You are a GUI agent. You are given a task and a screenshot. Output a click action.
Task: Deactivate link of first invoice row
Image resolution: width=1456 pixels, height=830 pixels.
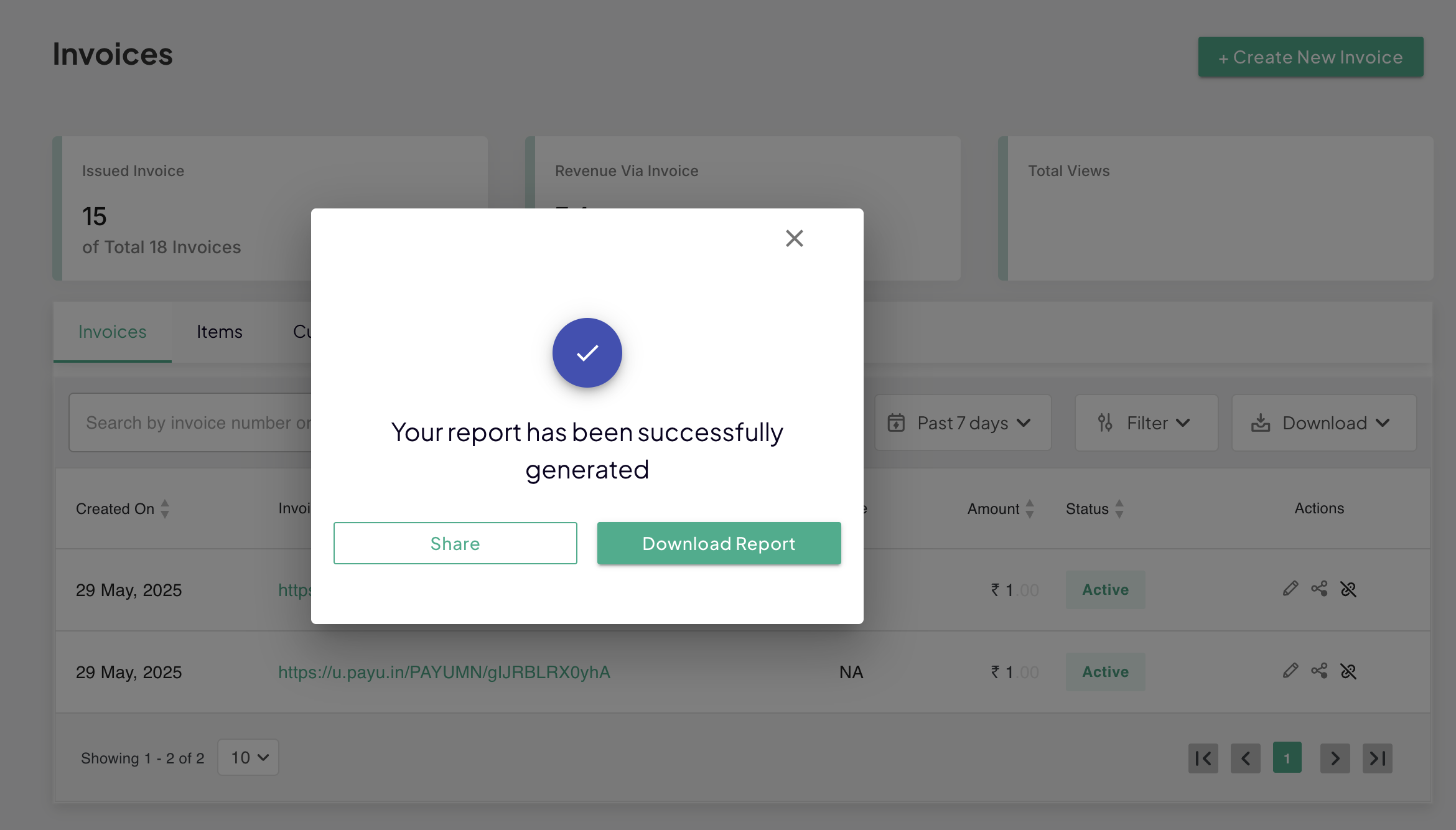[x=1348, y=589]
